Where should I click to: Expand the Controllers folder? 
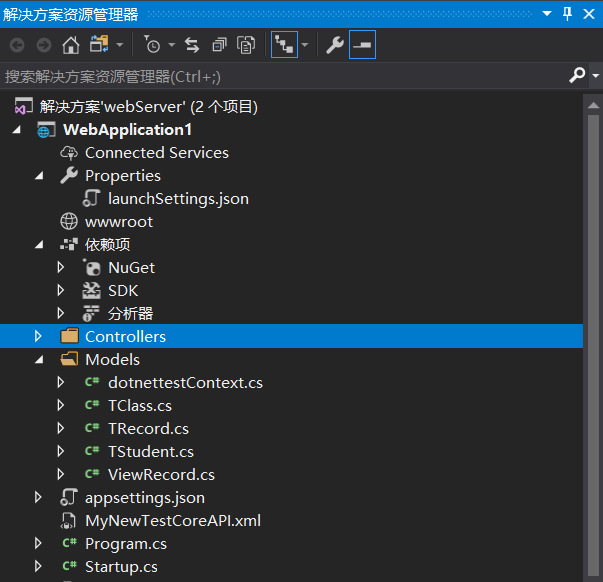pos(38,336)
